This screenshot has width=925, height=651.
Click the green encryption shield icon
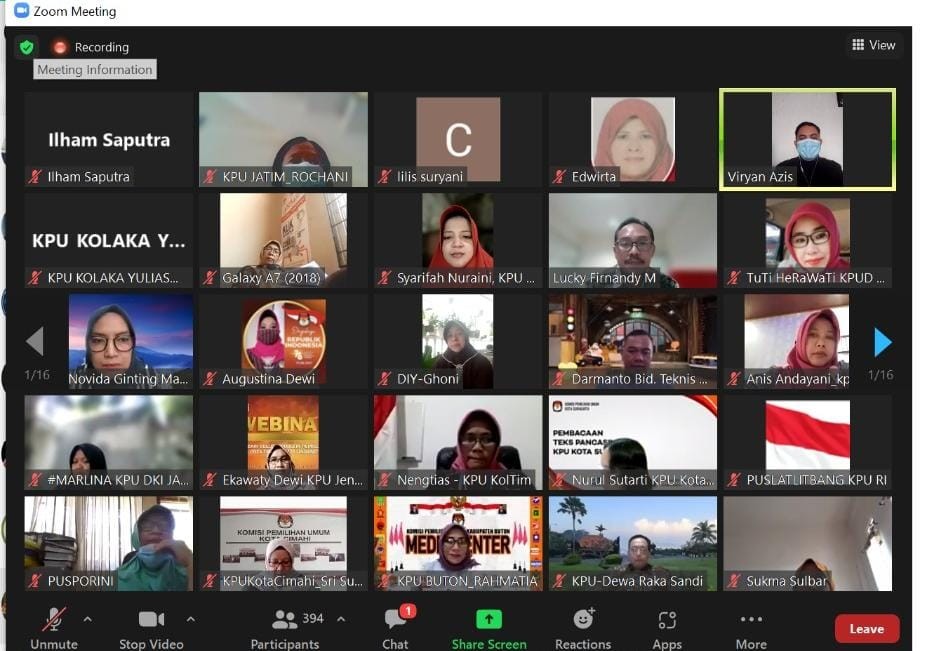[x=26, y=47]
